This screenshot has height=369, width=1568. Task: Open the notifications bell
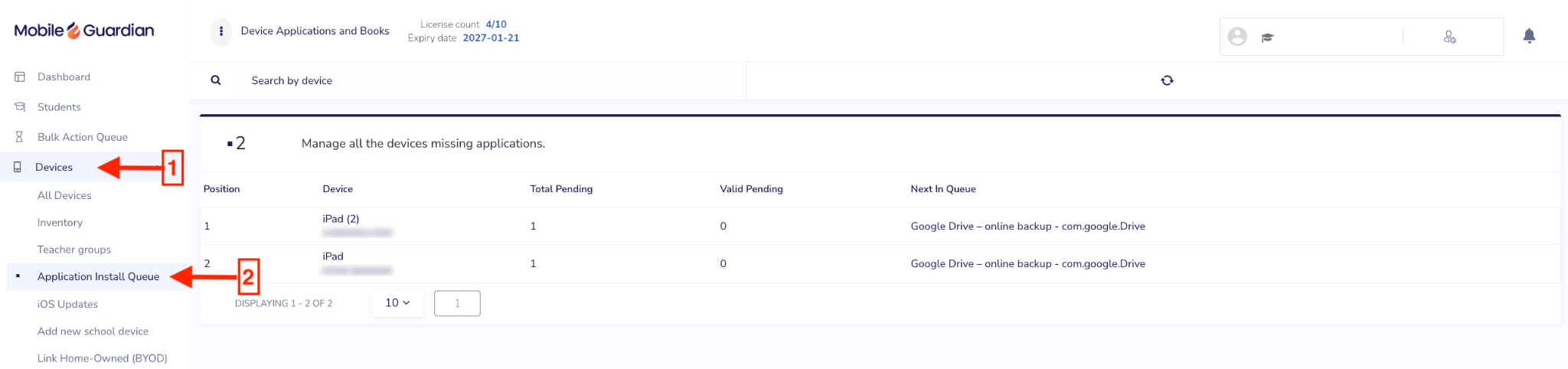click(x=1529, y=36)
